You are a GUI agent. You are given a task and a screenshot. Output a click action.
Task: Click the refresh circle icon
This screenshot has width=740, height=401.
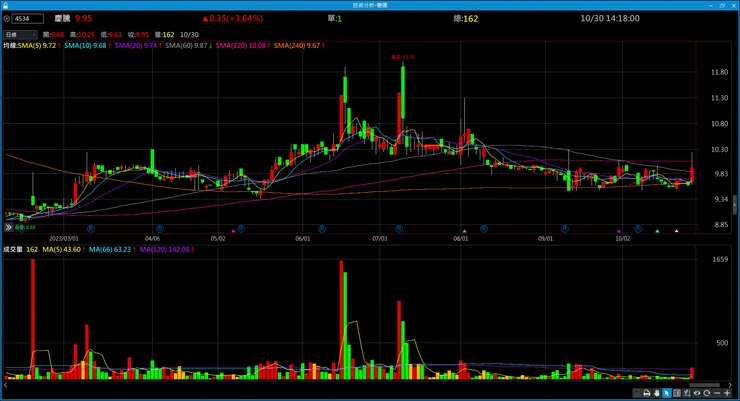[706, 393]
